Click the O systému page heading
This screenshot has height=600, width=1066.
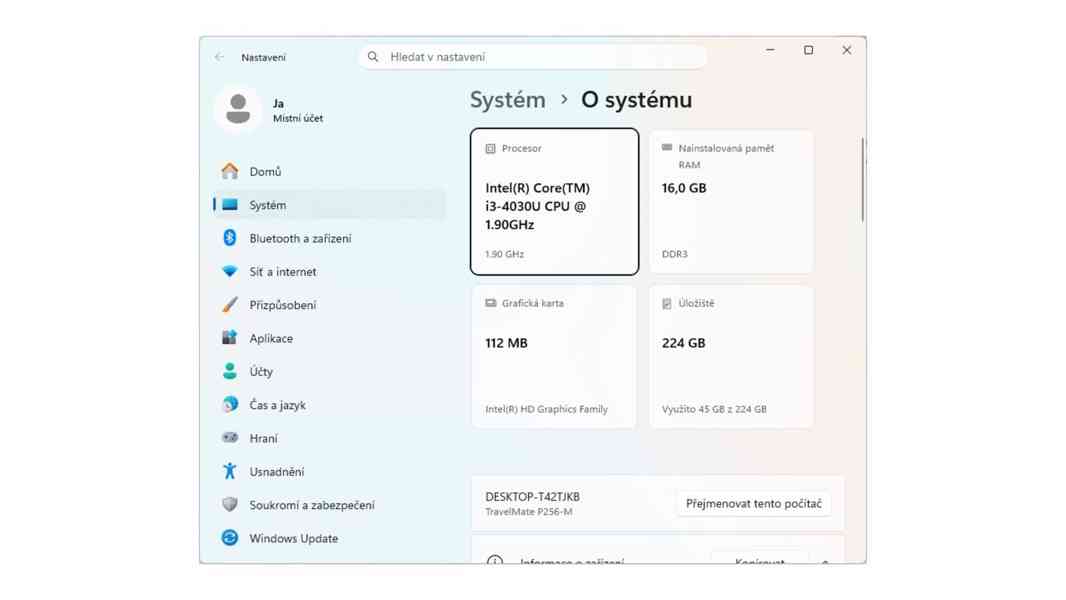636,100
